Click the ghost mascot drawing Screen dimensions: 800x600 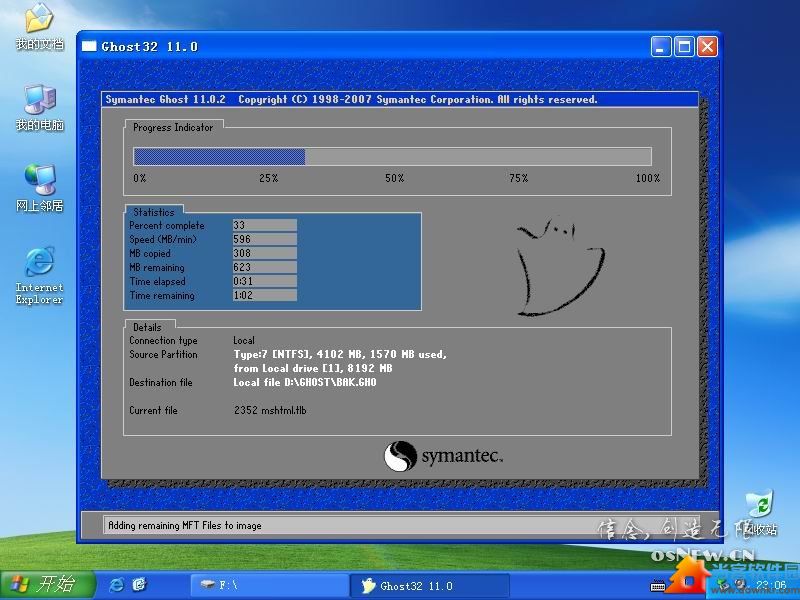coord(560,266)
